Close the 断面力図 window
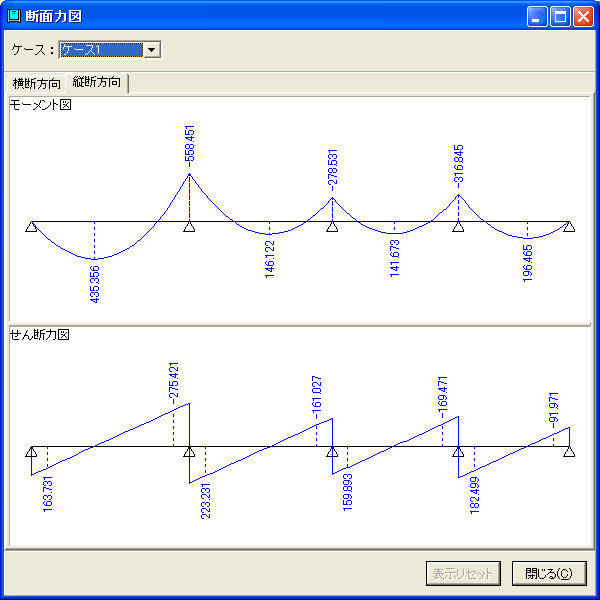 (583, 17)
